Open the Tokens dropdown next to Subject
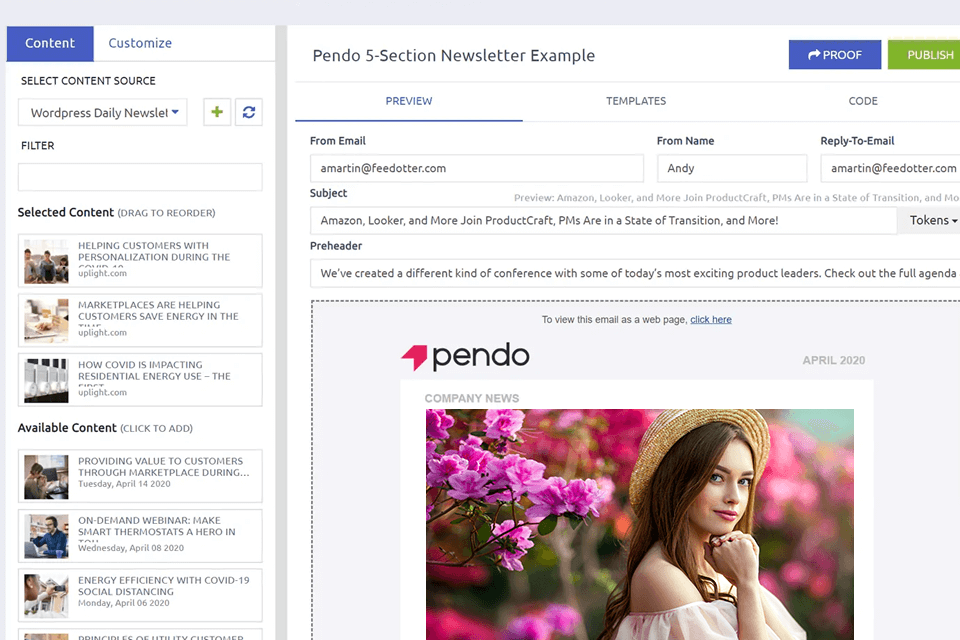Viewport: 960px width, 640px height. click(932, 220)
